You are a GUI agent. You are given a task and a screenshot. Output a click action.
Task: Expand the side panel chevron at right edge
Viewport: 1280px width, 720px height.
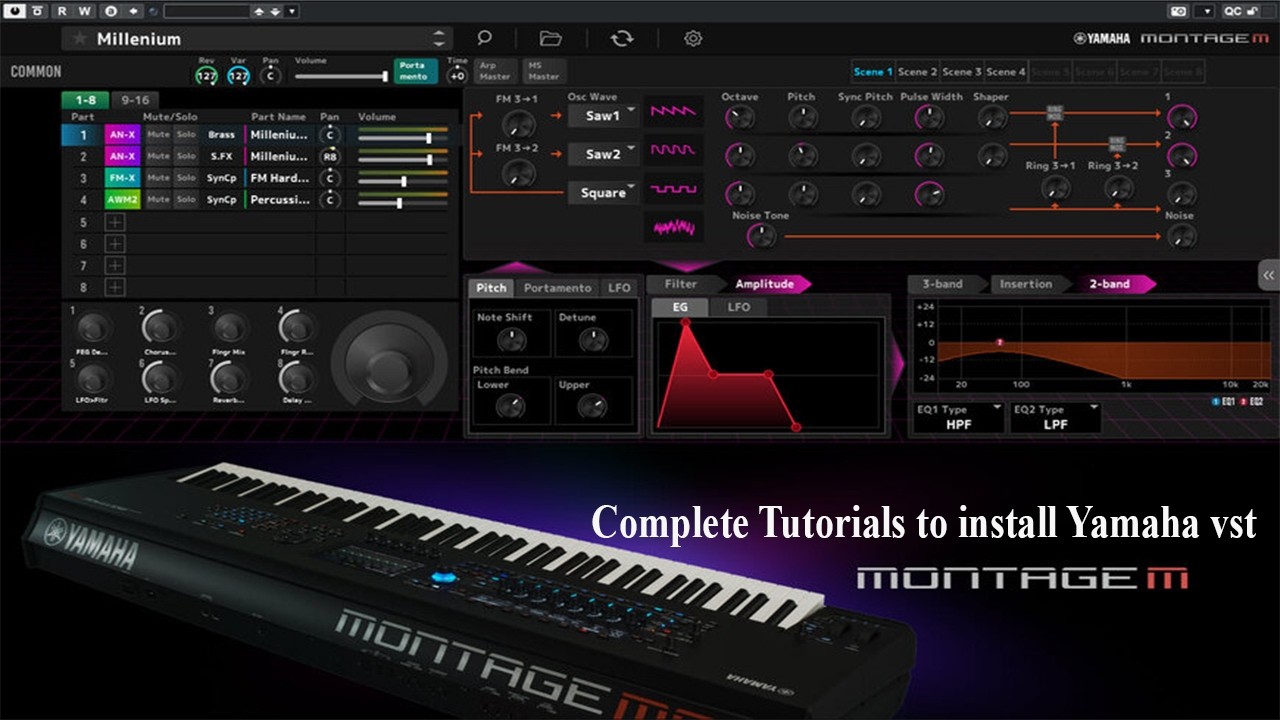point(1268,275)
